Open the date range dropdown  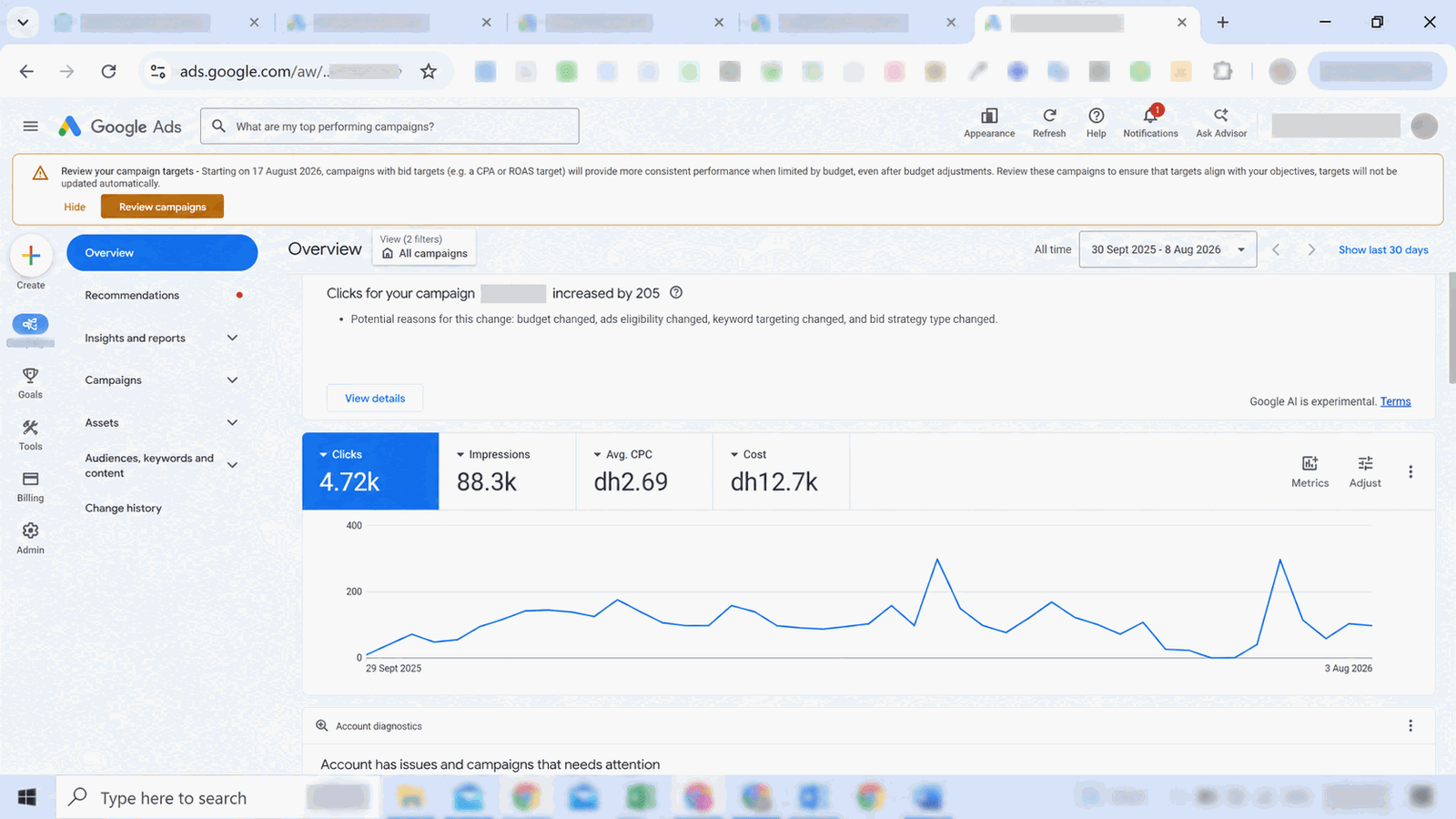point(1168,249)
